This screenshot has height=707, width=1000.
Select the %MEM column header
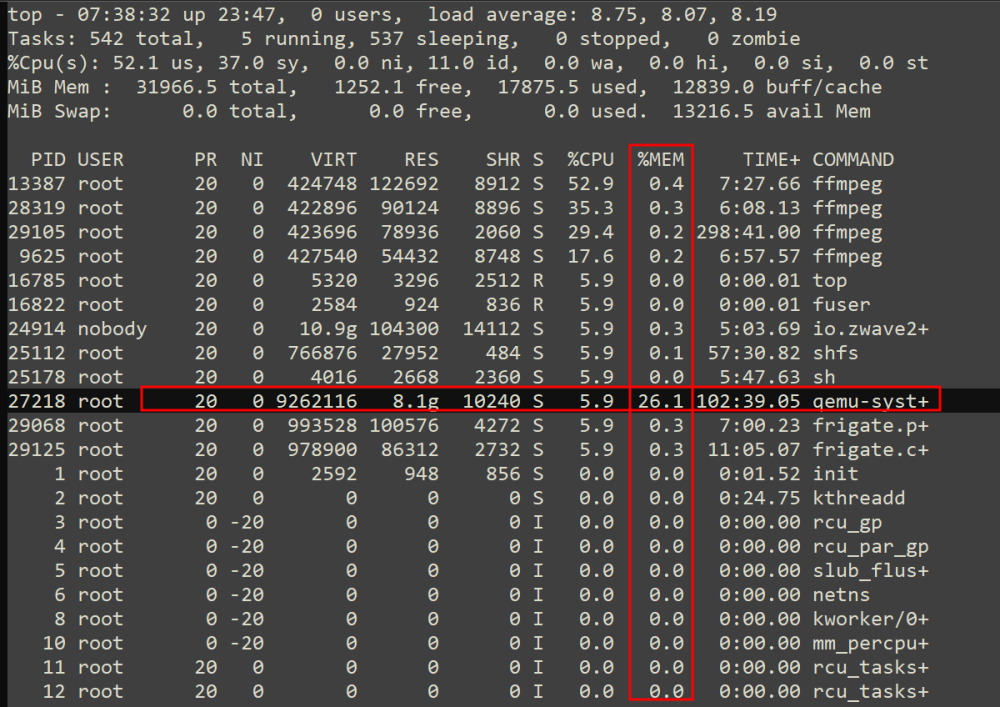[661, 159]
